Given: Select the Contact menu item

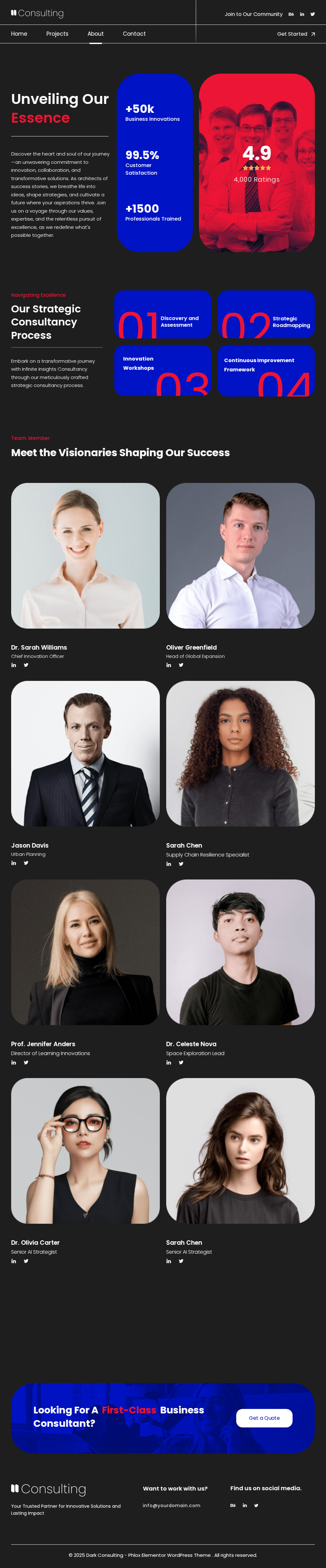Looking at the screenshot, I should click(134, 33).
